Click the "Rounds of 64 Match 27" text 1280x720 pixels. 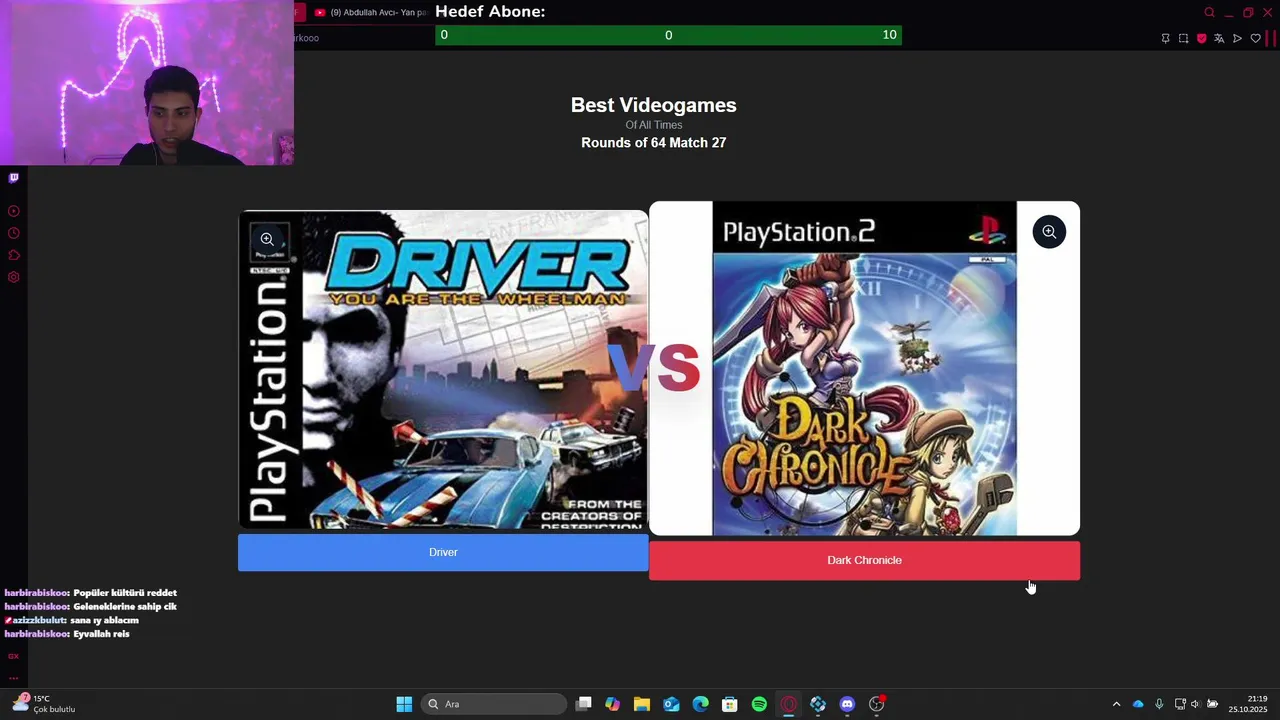point(653,143)
